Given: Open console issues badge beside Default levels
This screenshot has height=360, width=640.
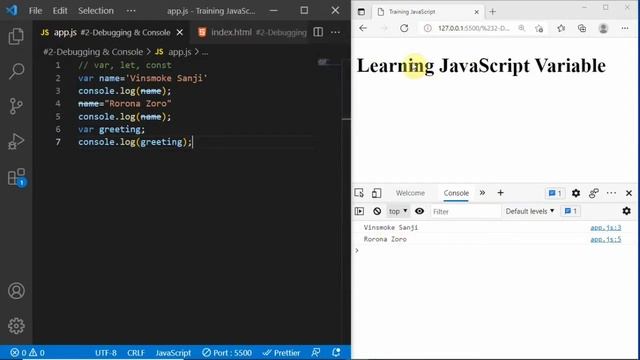Looking at the screenshot, I should point(571,211).
